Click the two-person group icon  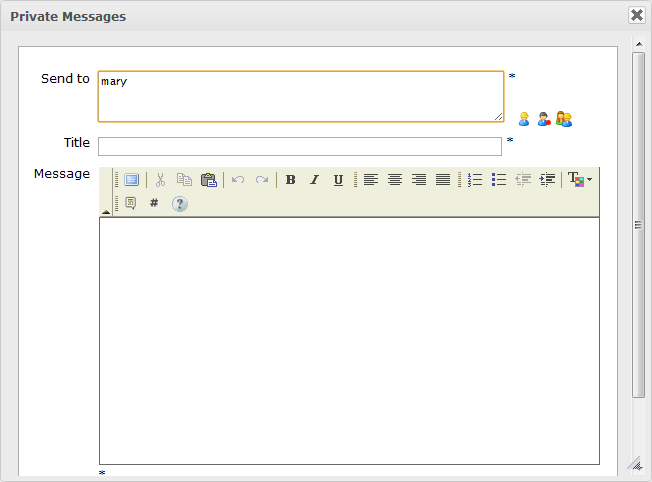point(564,119)
